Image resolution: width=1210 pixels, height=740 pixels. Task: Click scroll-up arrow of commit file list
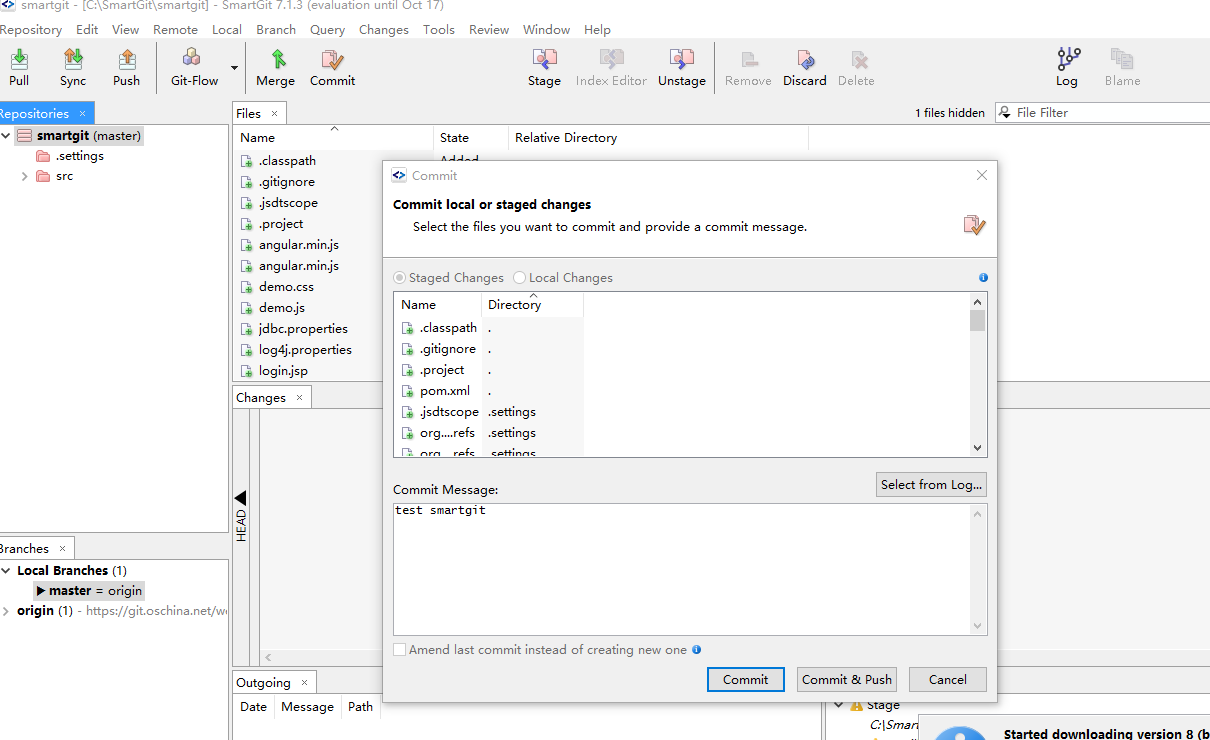pos(978,301)
